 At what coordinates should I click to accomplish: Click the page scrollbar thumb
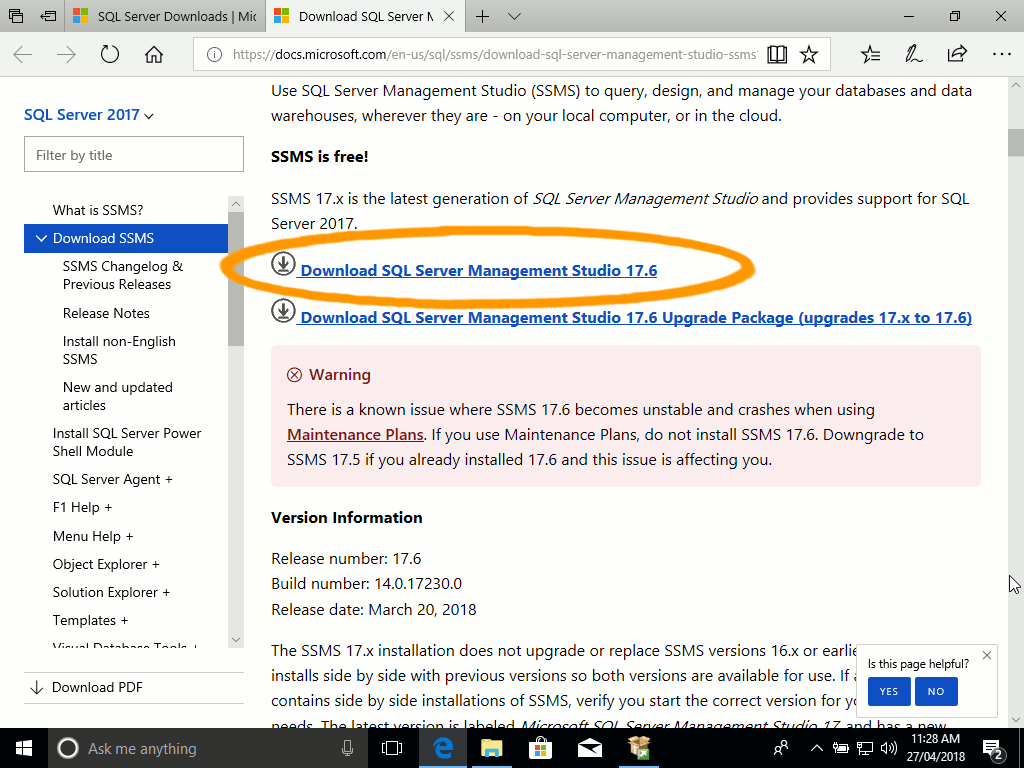(1016, 143)
